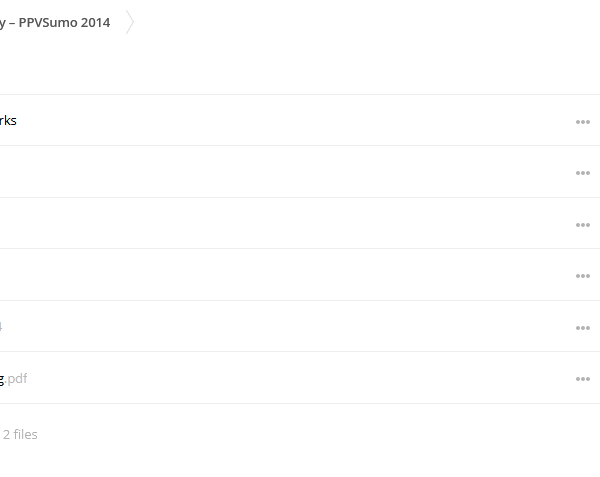Open the ellipsis menu on the third list row
This screenshot has height=477, width=600.
(x=582, y=225)
